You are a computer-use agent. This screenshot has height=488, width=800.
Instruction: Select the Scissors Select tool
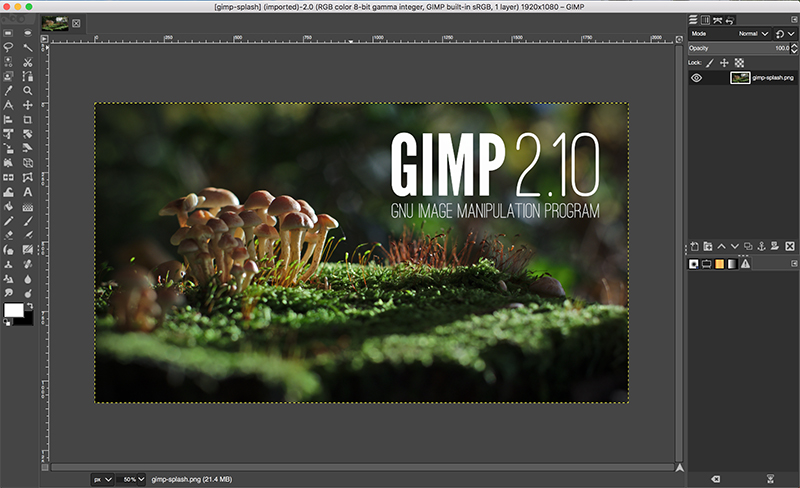coord(28,62)
